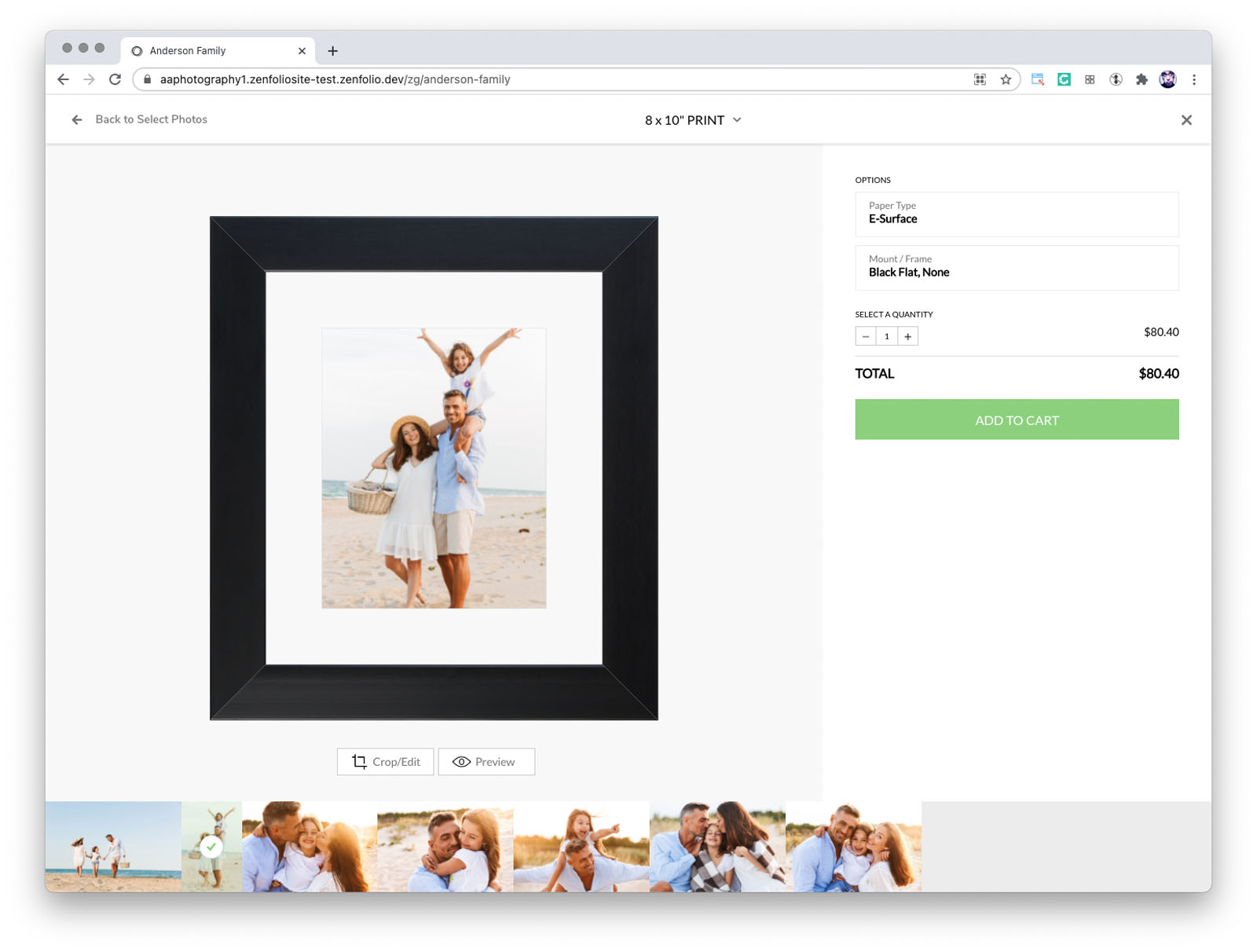Click the padlock icon in the address bar
Image resolution: width=1257 pixels, height=952 pixels.
click(x=146, y=79)
